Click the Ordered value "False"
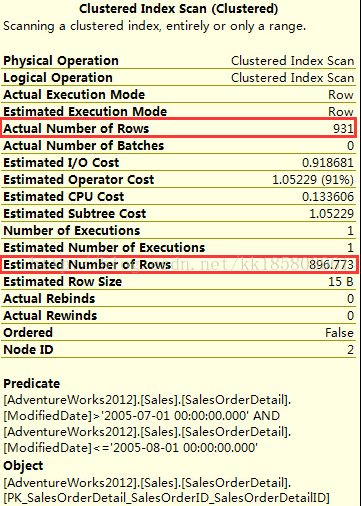Viewport: 361px width, 506px height. pyautogui.click(x=339, y=333)
